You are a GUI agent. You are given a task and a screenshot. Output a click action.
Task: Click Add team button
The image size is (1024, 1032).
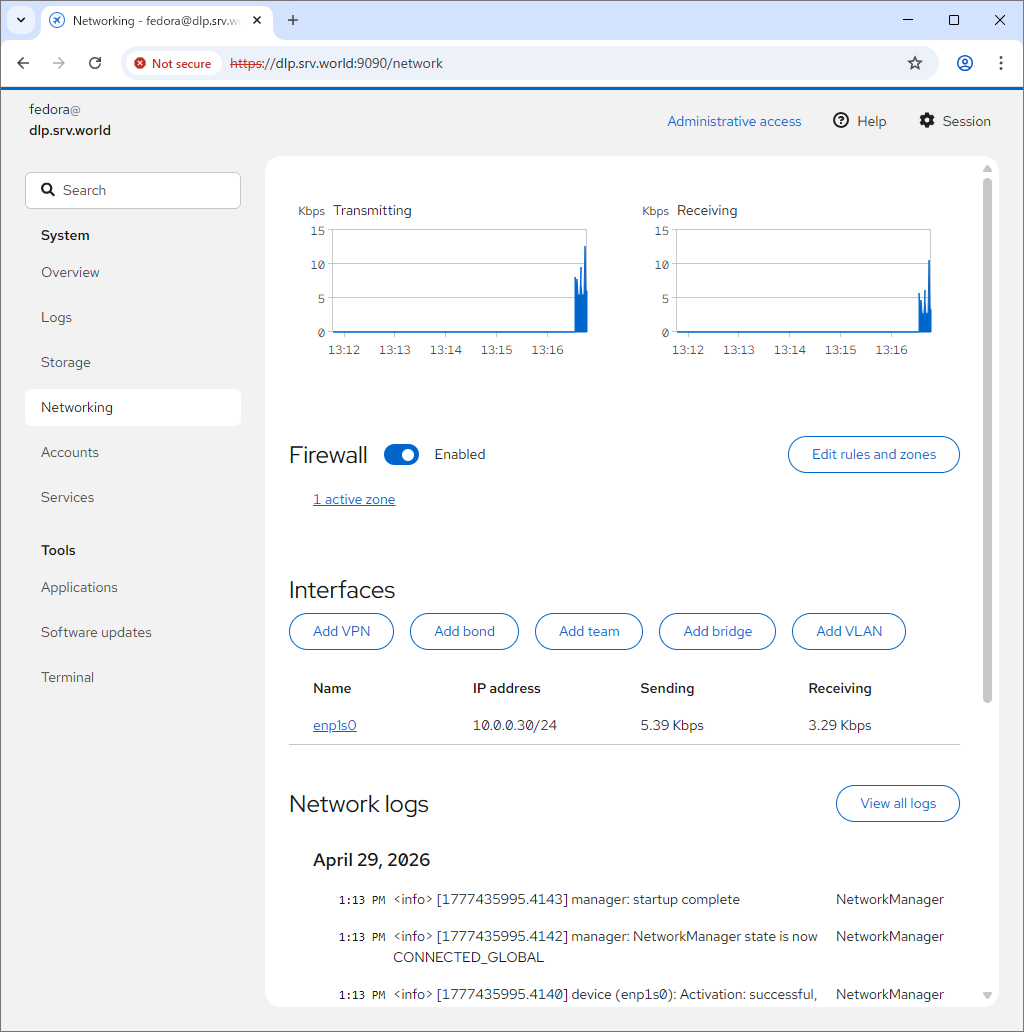click(589, 631)
